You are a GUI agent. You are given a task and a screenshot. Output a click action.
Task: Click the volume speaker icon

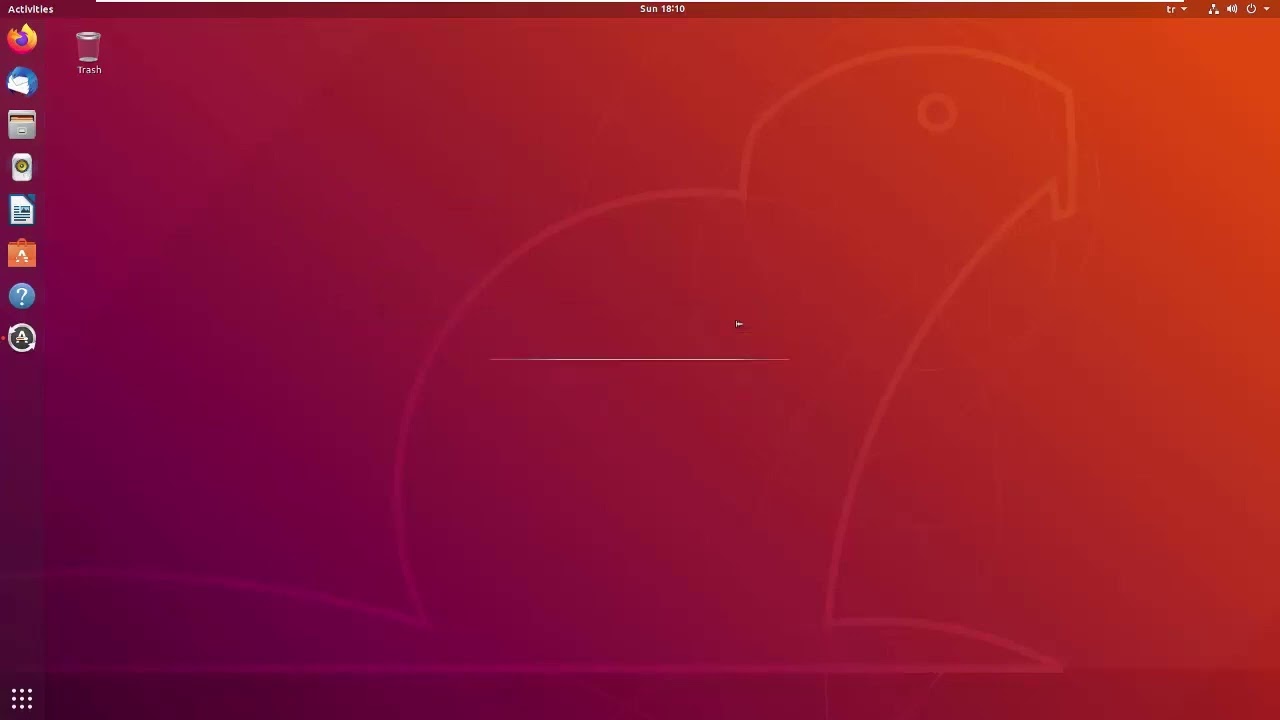pyautogui.click(x=1232, y=9)
